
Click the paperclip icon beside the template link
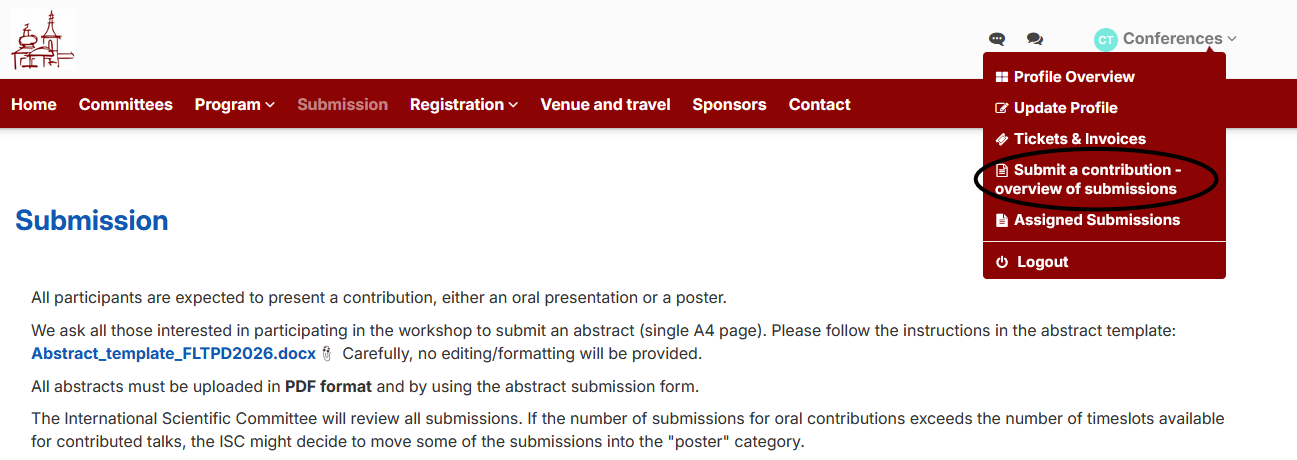click(x=327, y=354)
